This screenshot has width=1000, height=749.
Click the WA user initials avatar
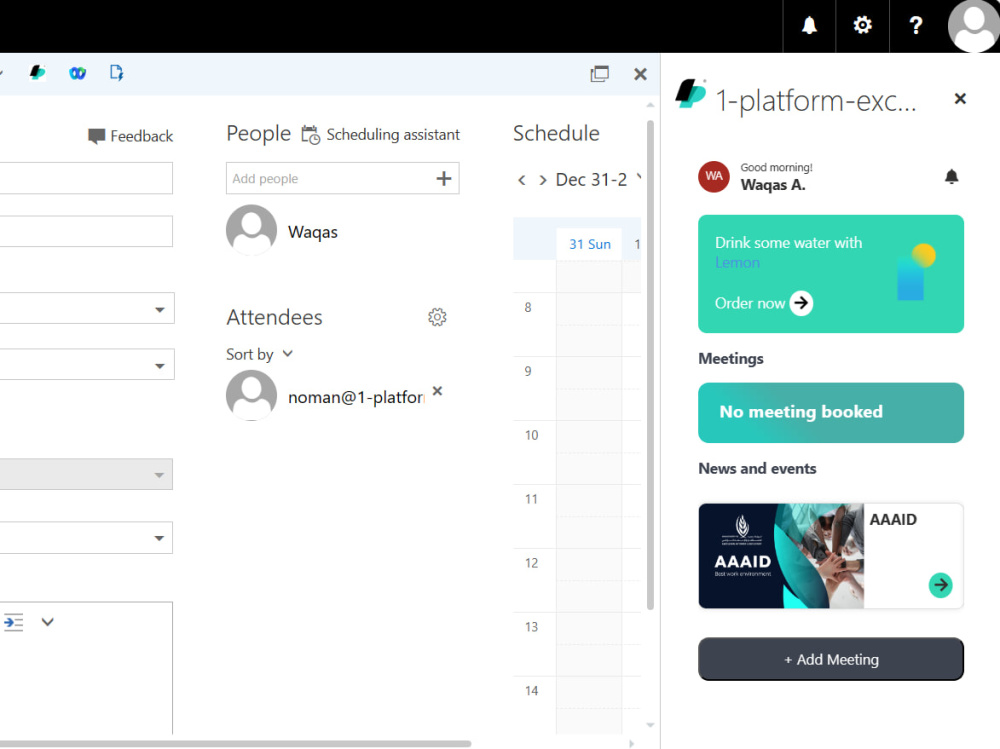714,177
